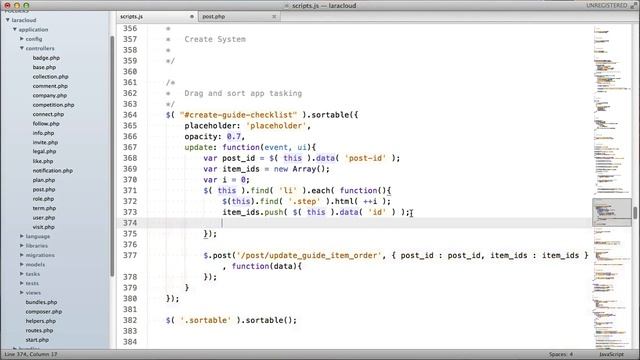Open like.php file
Screen dimensions: 640x360
(x=43, y=161)
